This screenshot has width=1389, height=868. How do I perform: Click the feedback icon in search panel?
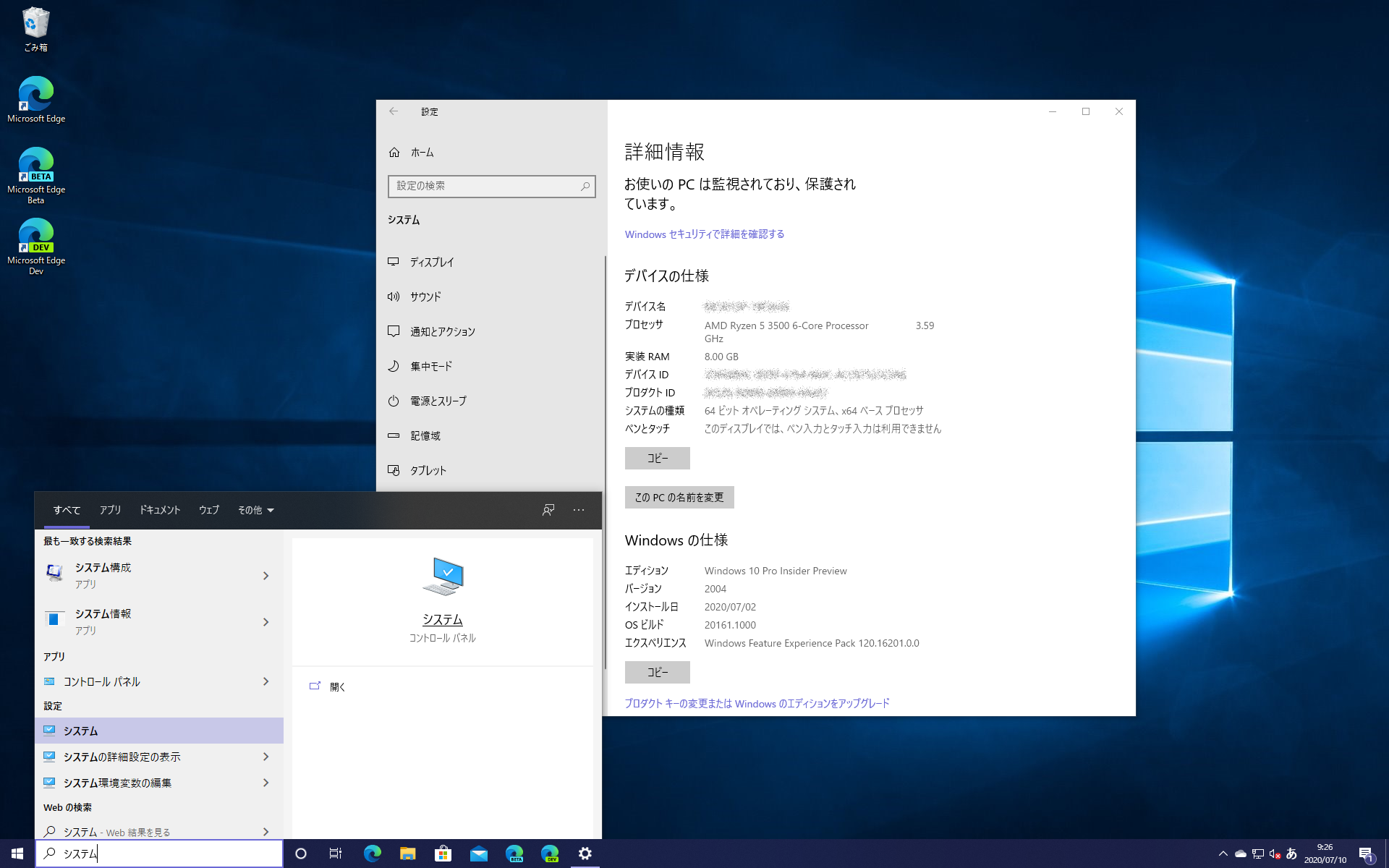pos(548,510)
